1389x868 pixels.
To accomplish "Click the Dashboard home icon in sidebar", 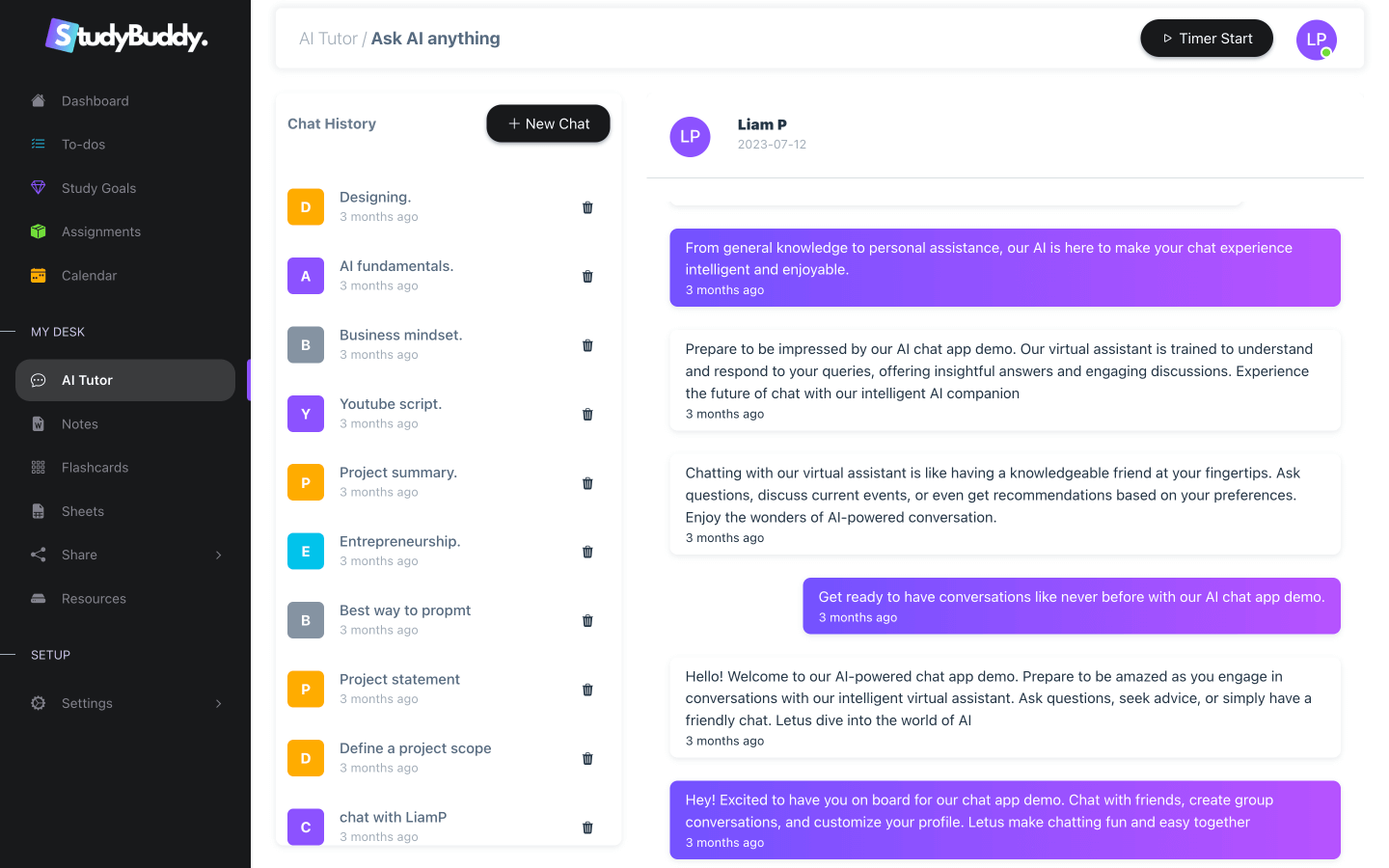I will point(39,101).
